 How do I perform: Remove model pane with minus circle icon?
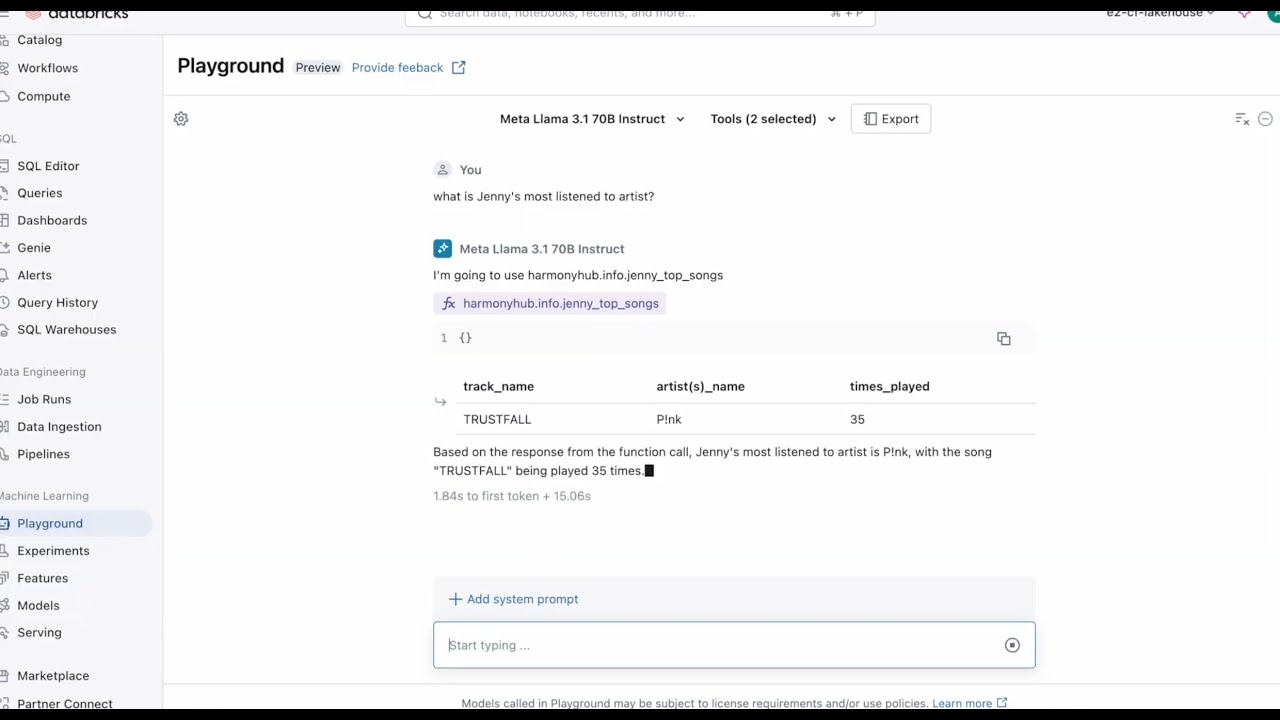(x=1265, y=119)
